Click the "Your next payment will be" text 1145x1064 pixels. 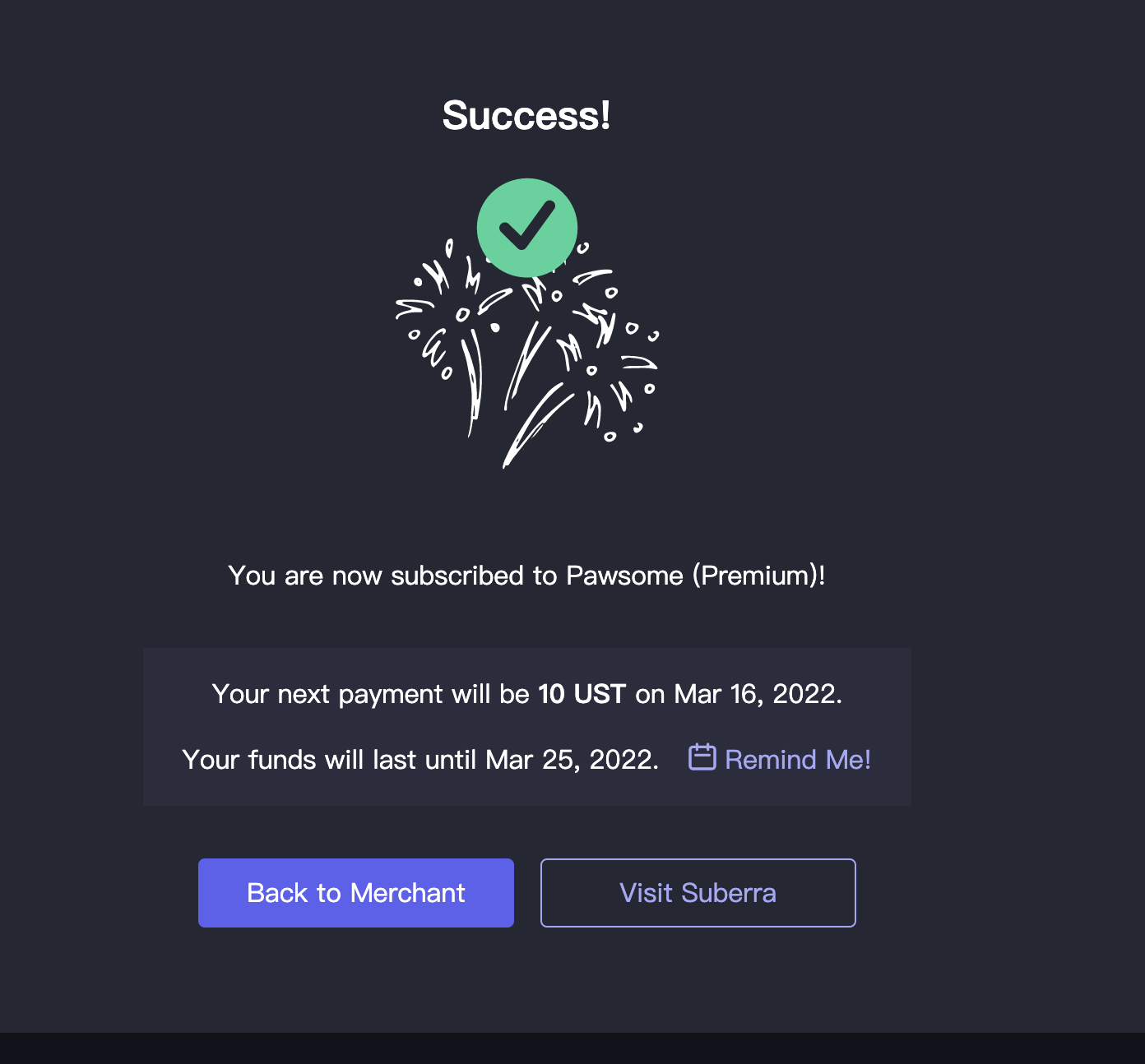tap(370, 694)
